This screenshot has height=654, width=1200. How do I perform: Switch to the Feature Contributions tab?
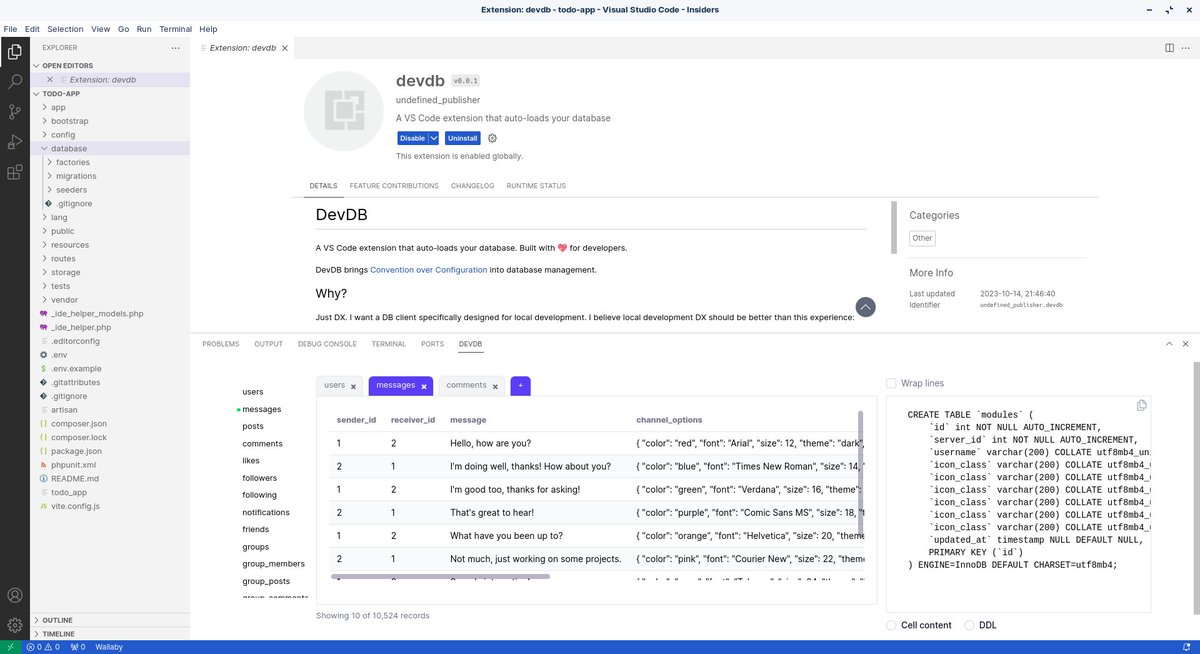pos(394,186)
